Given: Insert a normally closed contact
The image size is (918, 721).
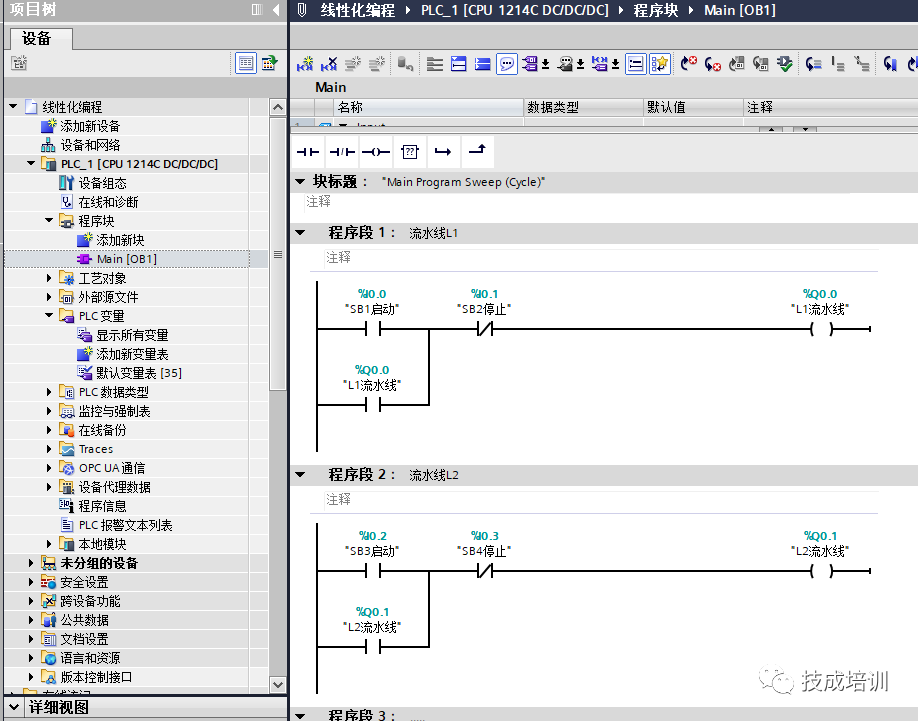Looking at the screenshot, I should (x=342, y=152).
